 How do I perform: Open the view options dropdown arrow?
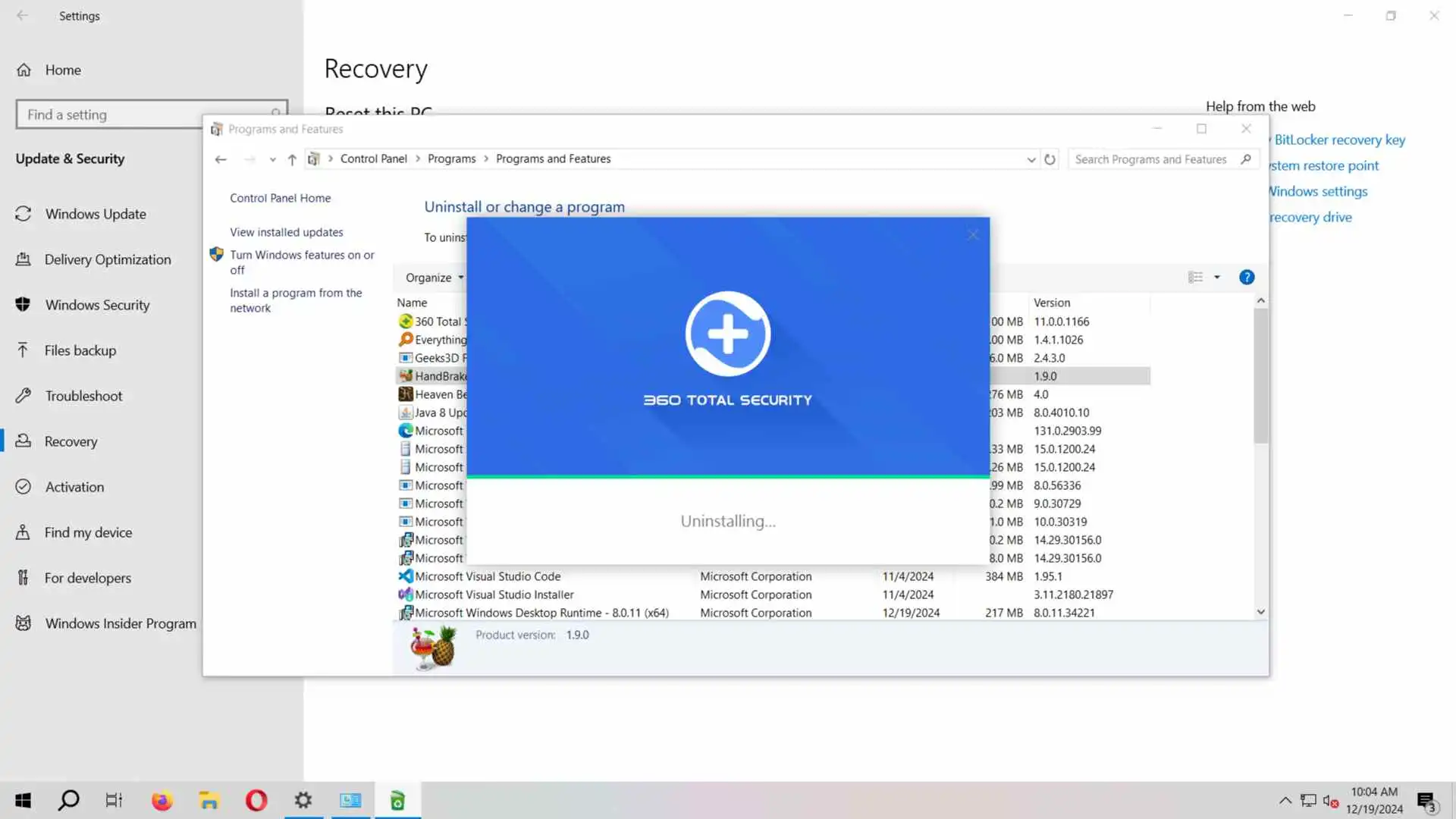tap(1217, 278)
